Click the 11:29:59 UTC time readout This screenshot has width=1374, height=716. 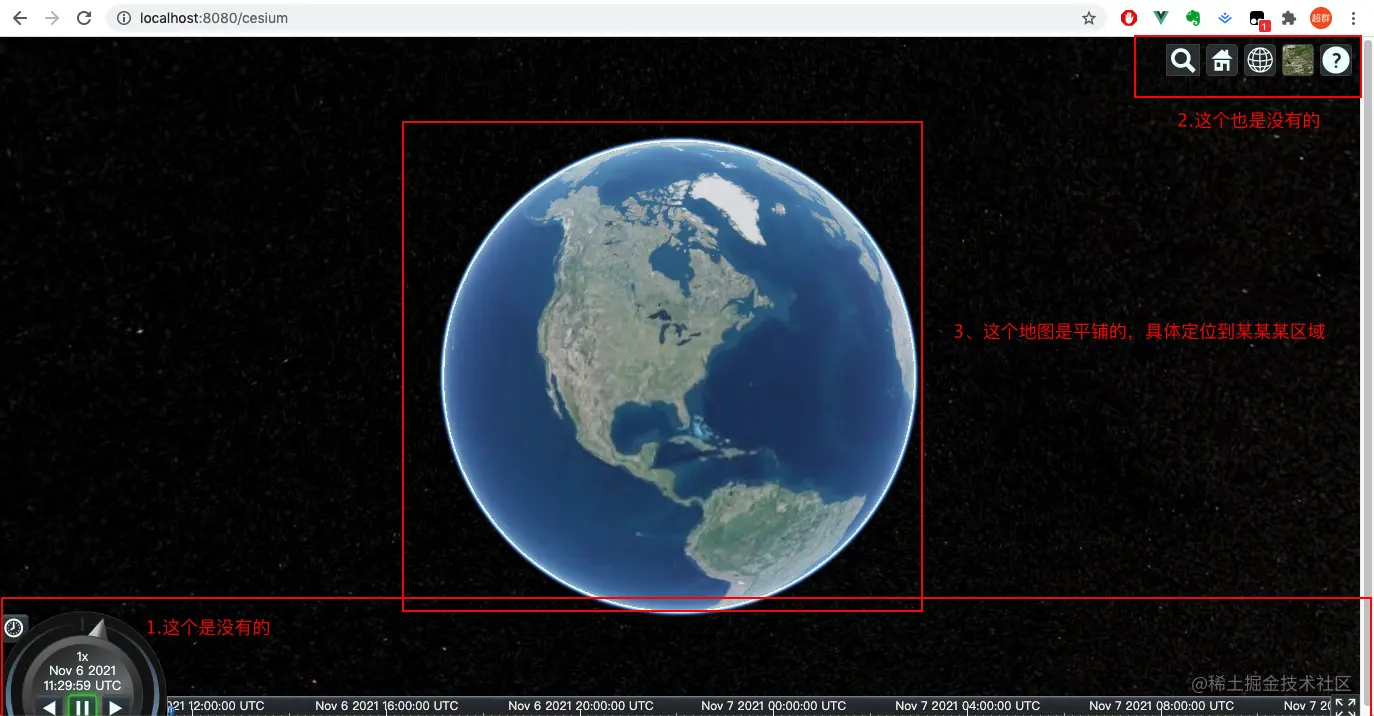(82, 686)
